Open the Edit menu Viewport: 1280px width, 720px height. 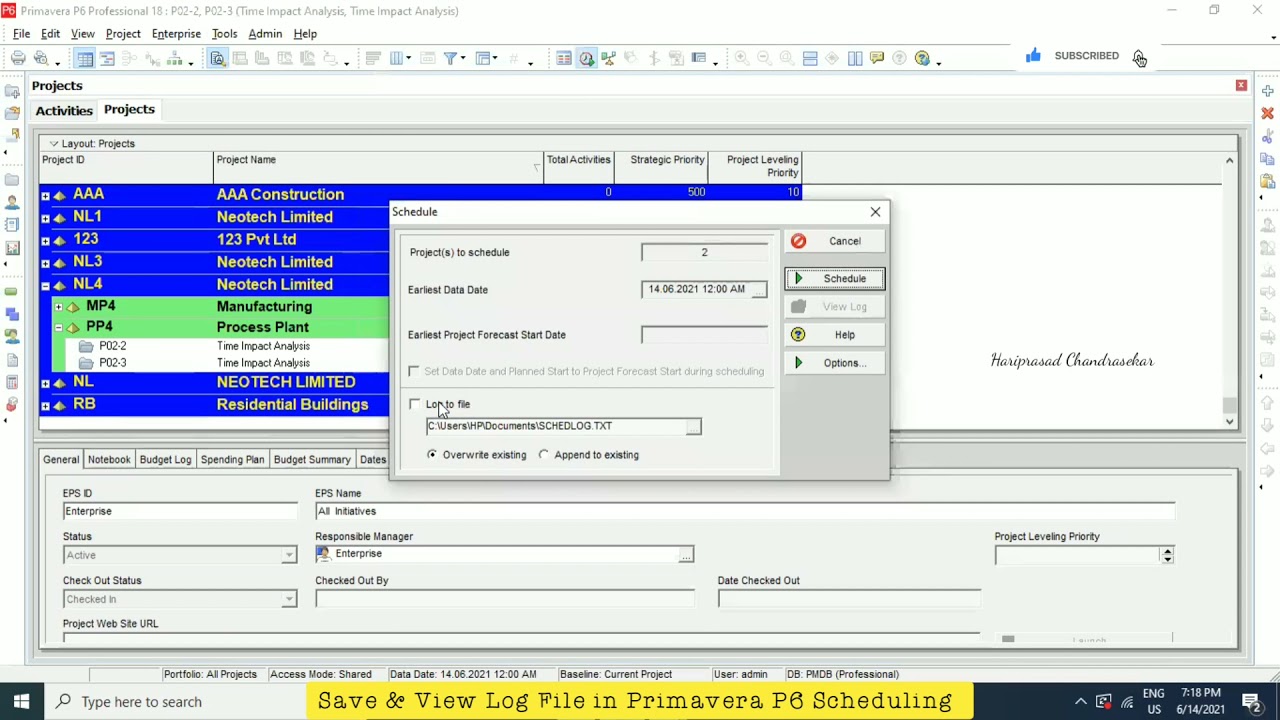click(x=50, y=34)
